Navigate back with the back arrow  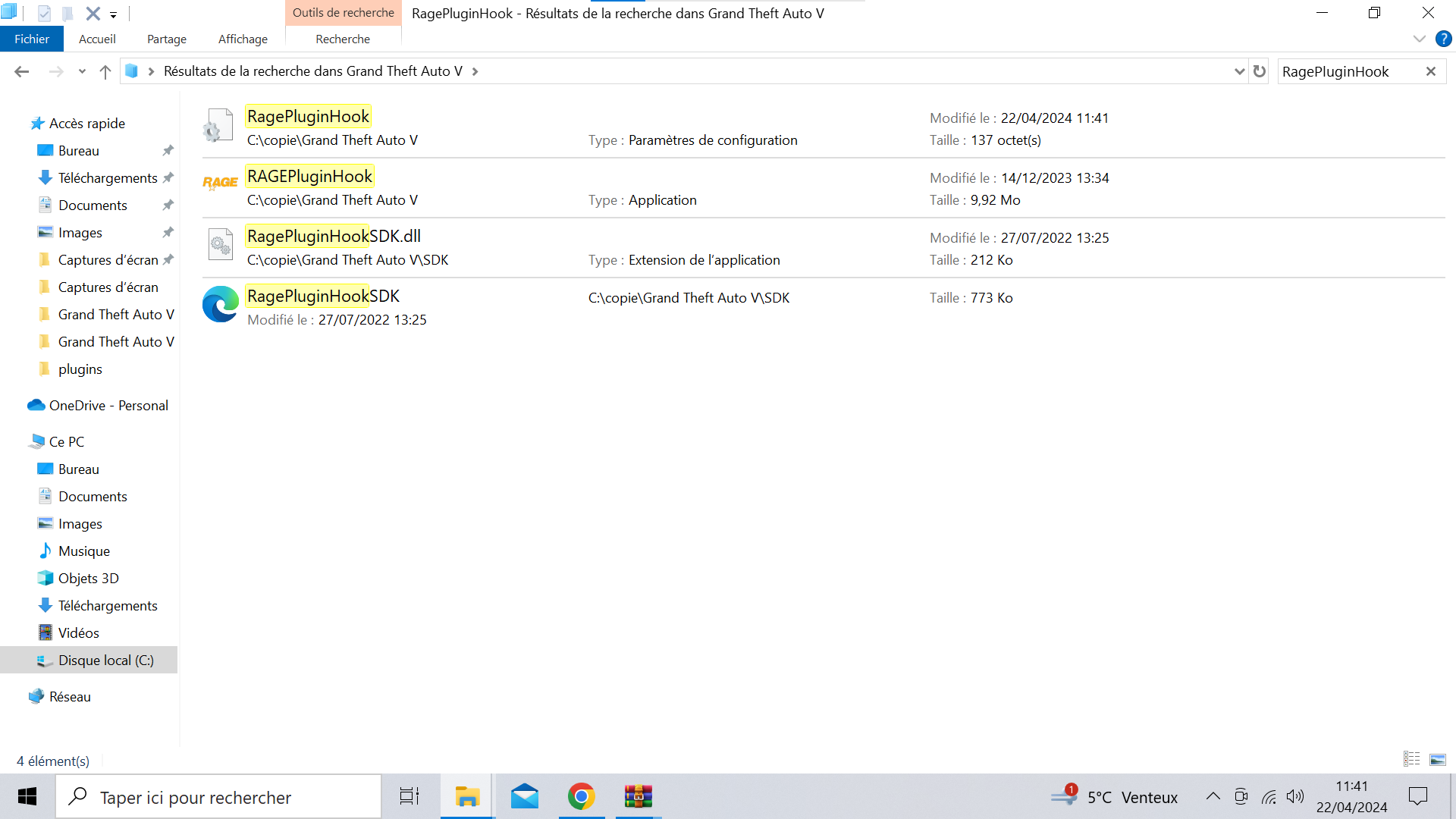[x=21, y=71]
